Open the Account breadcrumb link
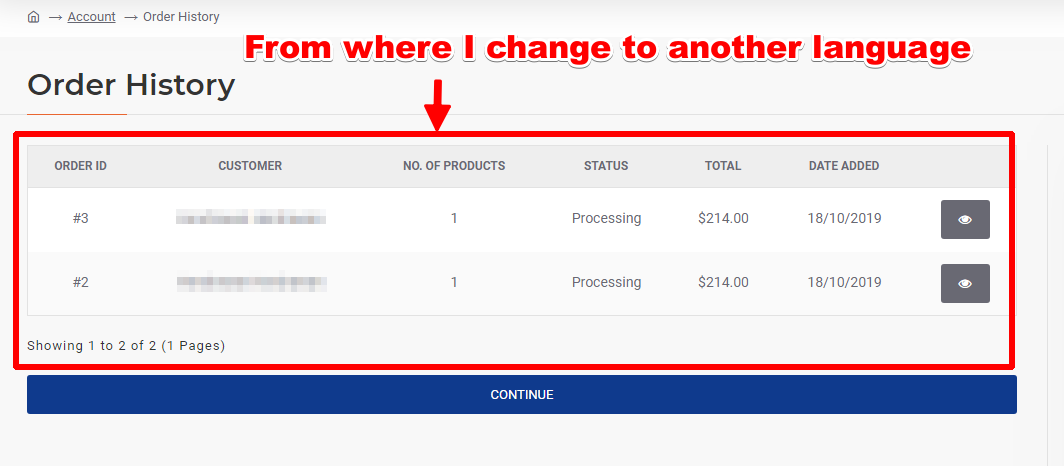The width and height of the screenshot is (1064, 466). pyautogui.click(x=92, y=17)
